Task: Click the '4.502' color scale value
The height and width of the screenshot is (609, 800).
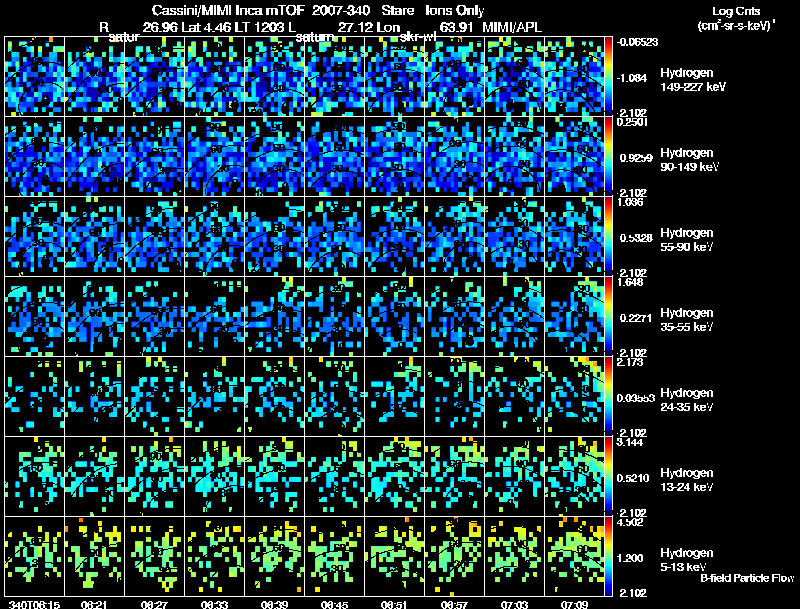Action: coord(630,522)
